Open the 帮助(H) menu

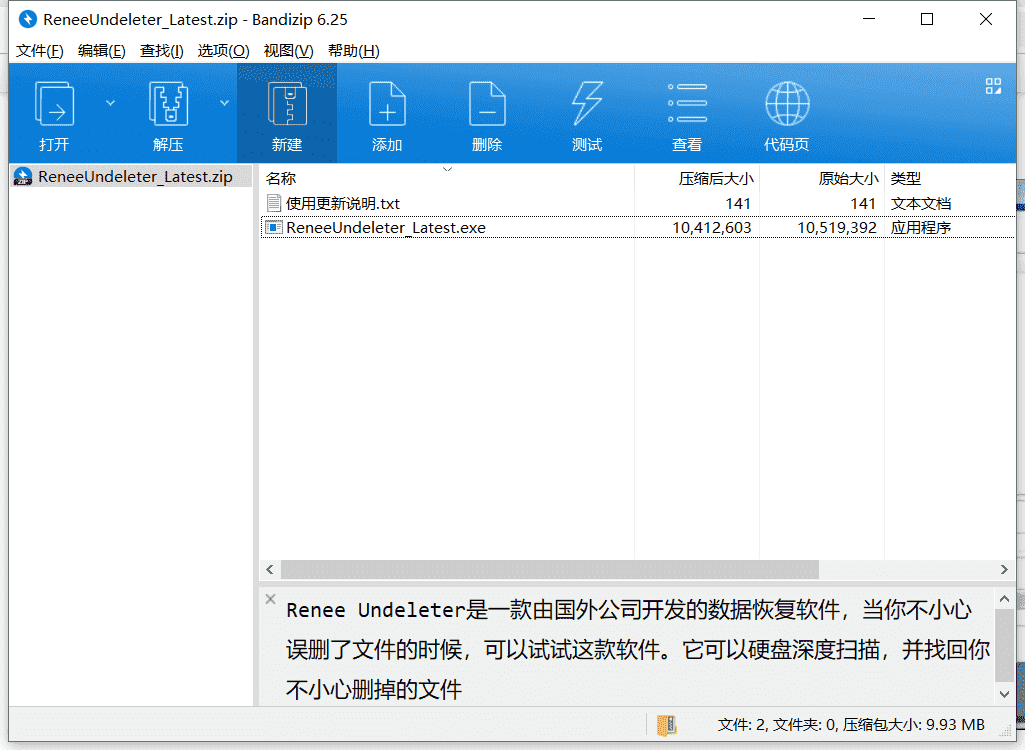353,51
